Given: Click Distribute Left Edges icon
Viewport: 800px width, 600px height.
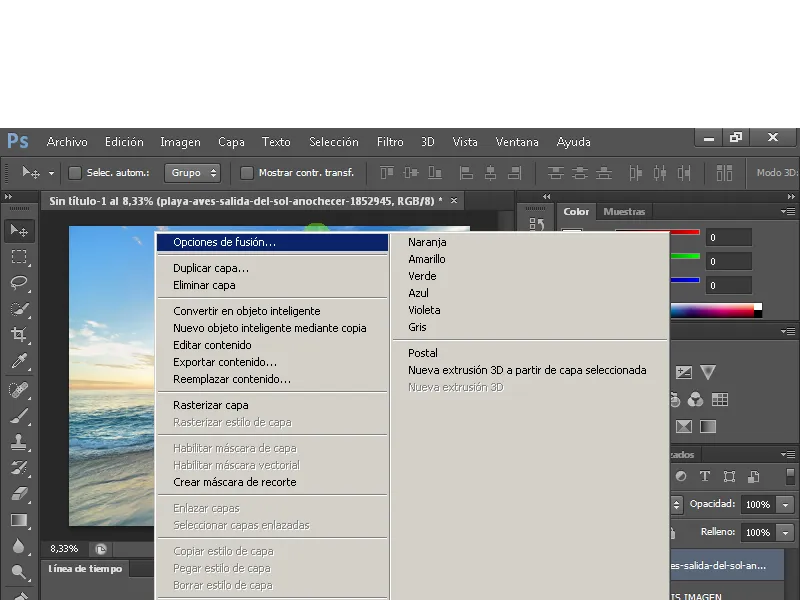Looking at the screenshot, I should pyautogui.click(x=635, y=173).
